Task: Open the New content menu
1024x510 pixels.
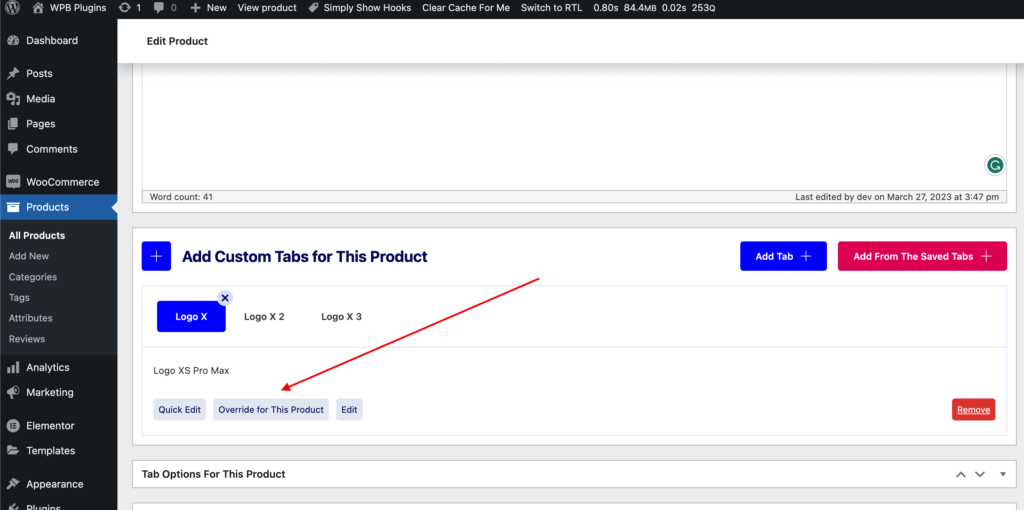Action: tap(208, 8)
